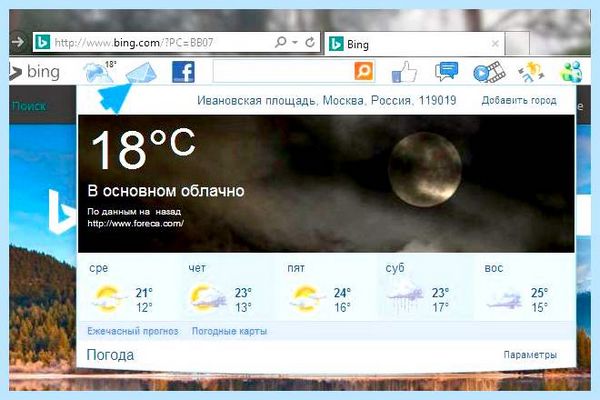
Task: Open the mail envelope toolbar icon
Action: tap(141, 72)
